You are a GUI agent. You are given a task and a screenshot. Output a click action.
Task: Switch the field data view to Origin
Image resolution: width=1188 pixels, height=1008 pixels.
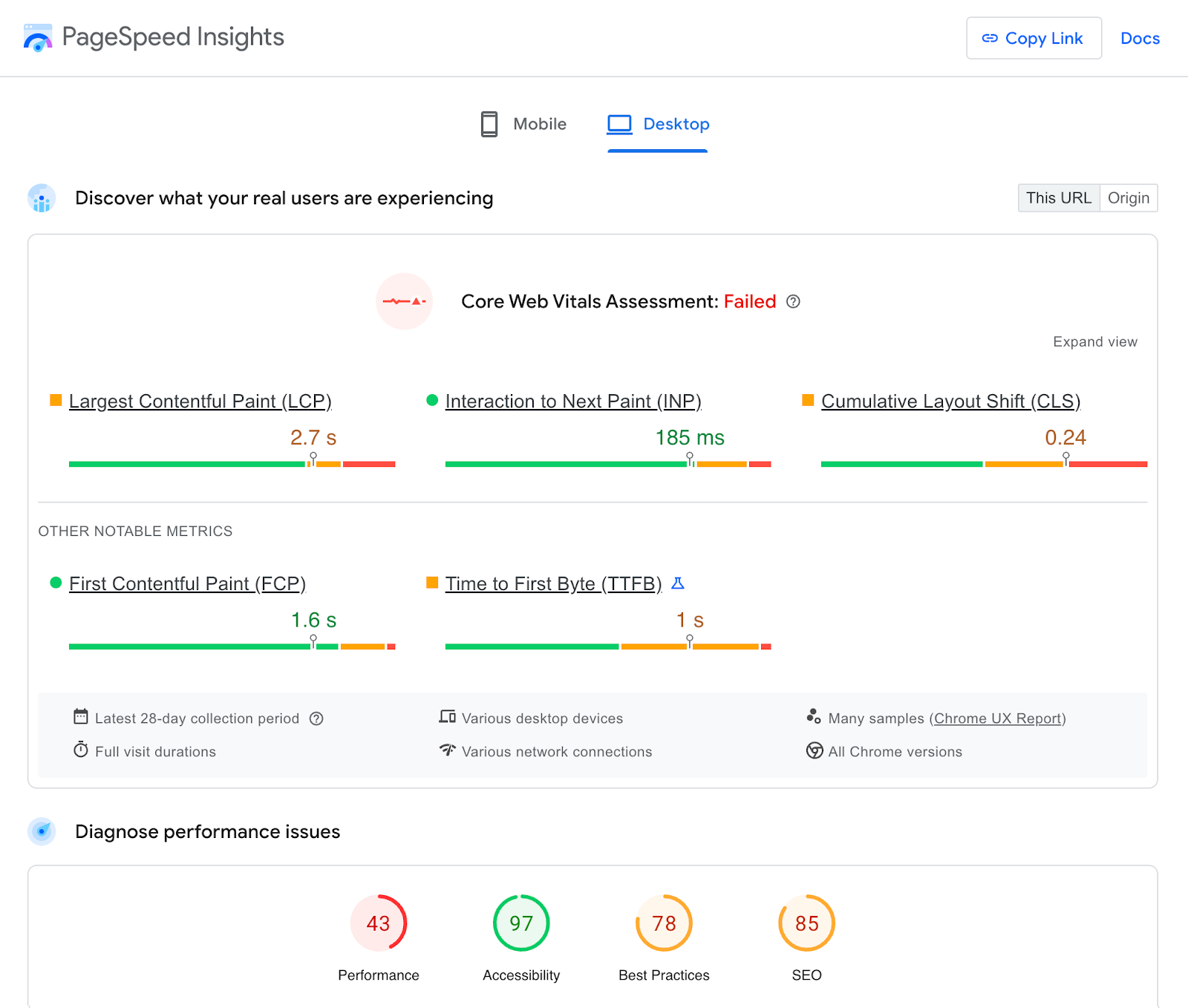point(1128,198)
